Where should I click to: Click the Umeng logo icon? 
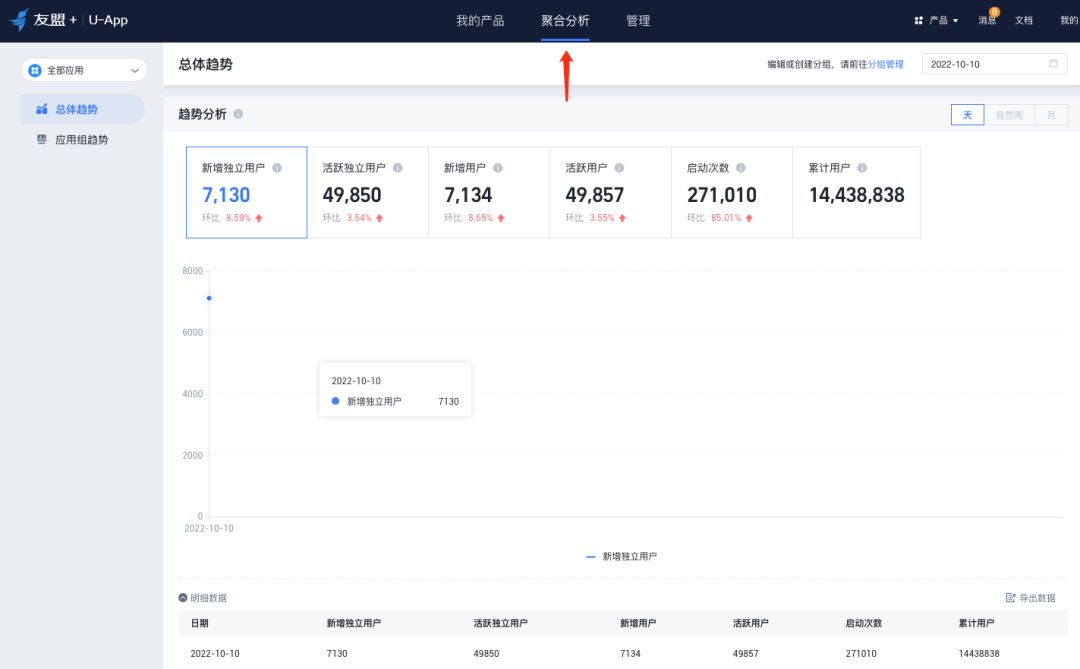tap(19, 20)
